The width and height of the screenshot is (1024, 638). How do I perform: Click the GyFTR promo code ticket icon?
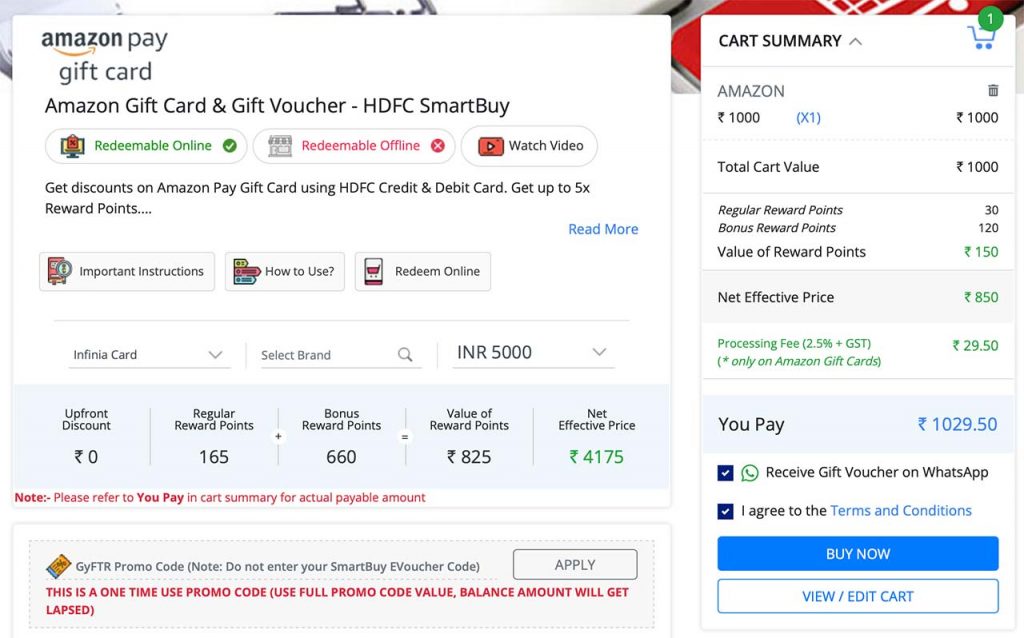coord(60,565)
